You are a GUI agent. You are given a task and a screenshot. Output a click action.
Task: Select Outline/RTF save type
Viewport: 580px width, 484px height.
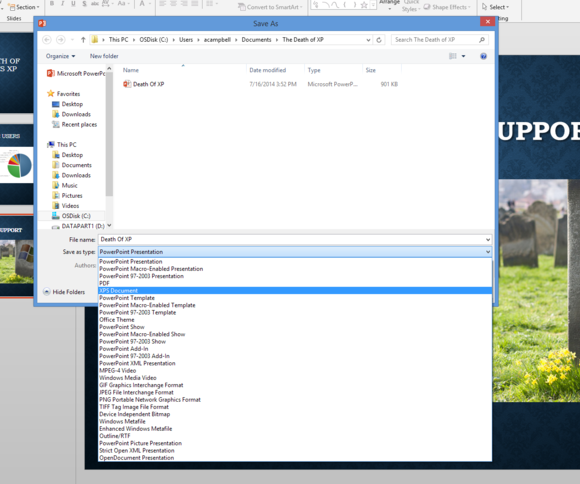pyautogui.click(x=295, y=436)
